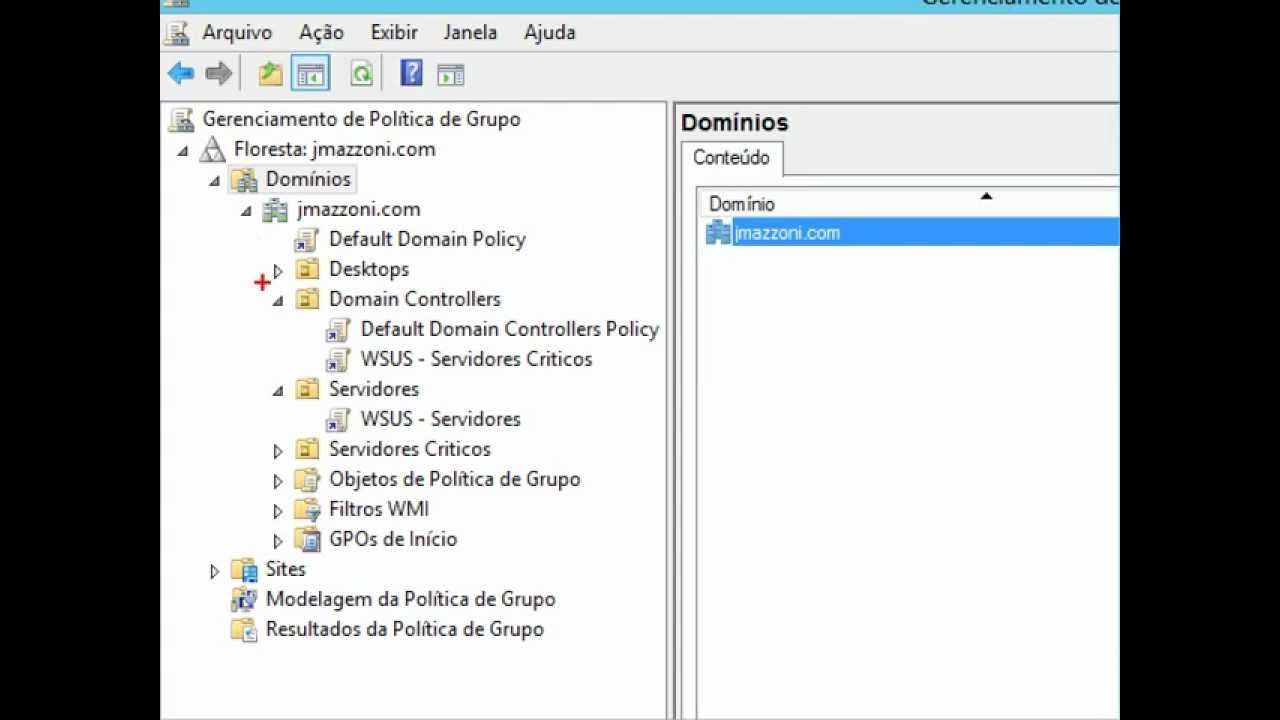Select the Servidores Criticos OU label
Image resolution: width=1280 pixels, height=720 pixels.
tap(409, 449)
